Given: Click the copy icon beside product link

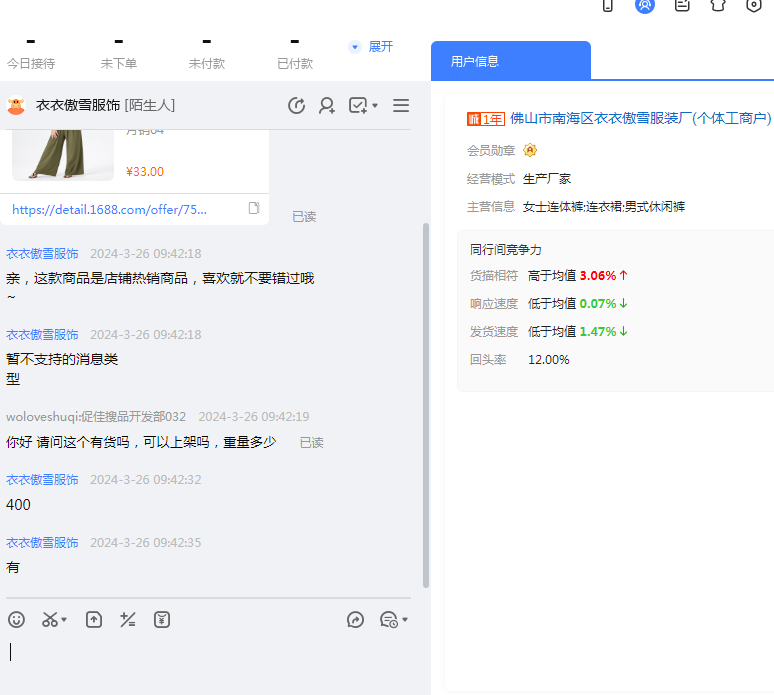Looking at the screenshot, I should click(254, 208).
